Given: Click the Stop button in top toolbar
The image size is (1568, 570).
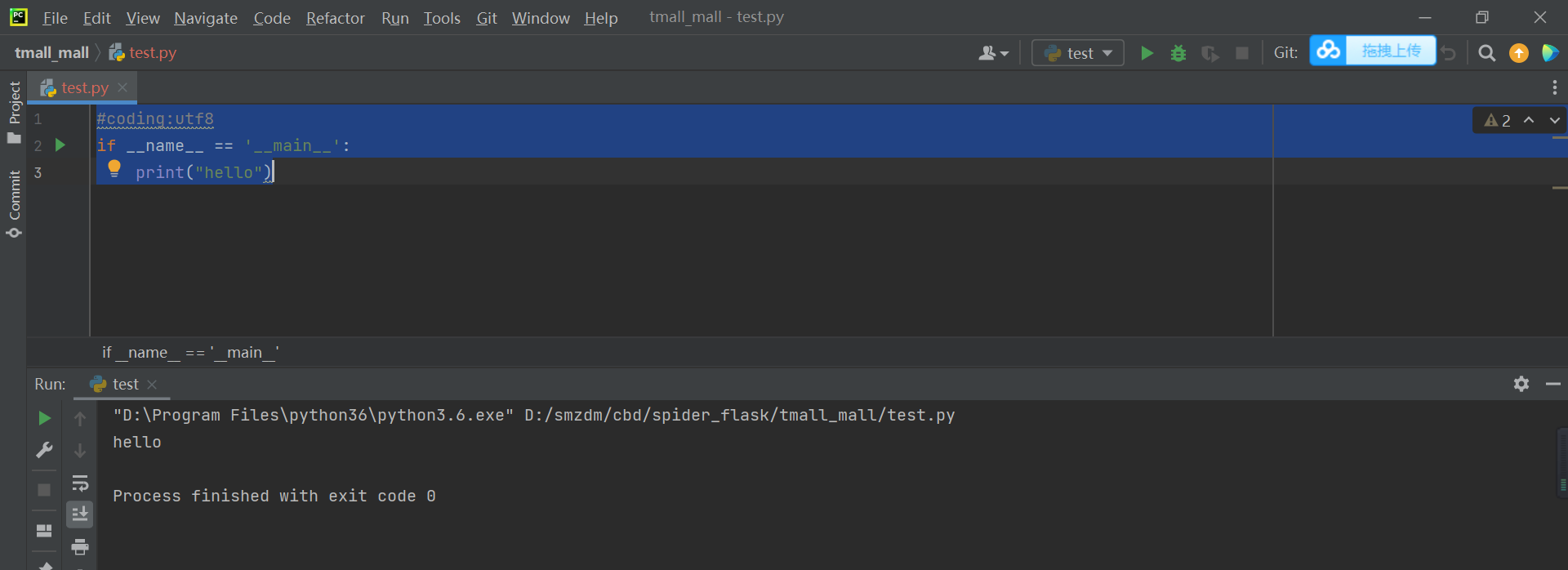Looking at the screenshot, I should [1242, 53].
